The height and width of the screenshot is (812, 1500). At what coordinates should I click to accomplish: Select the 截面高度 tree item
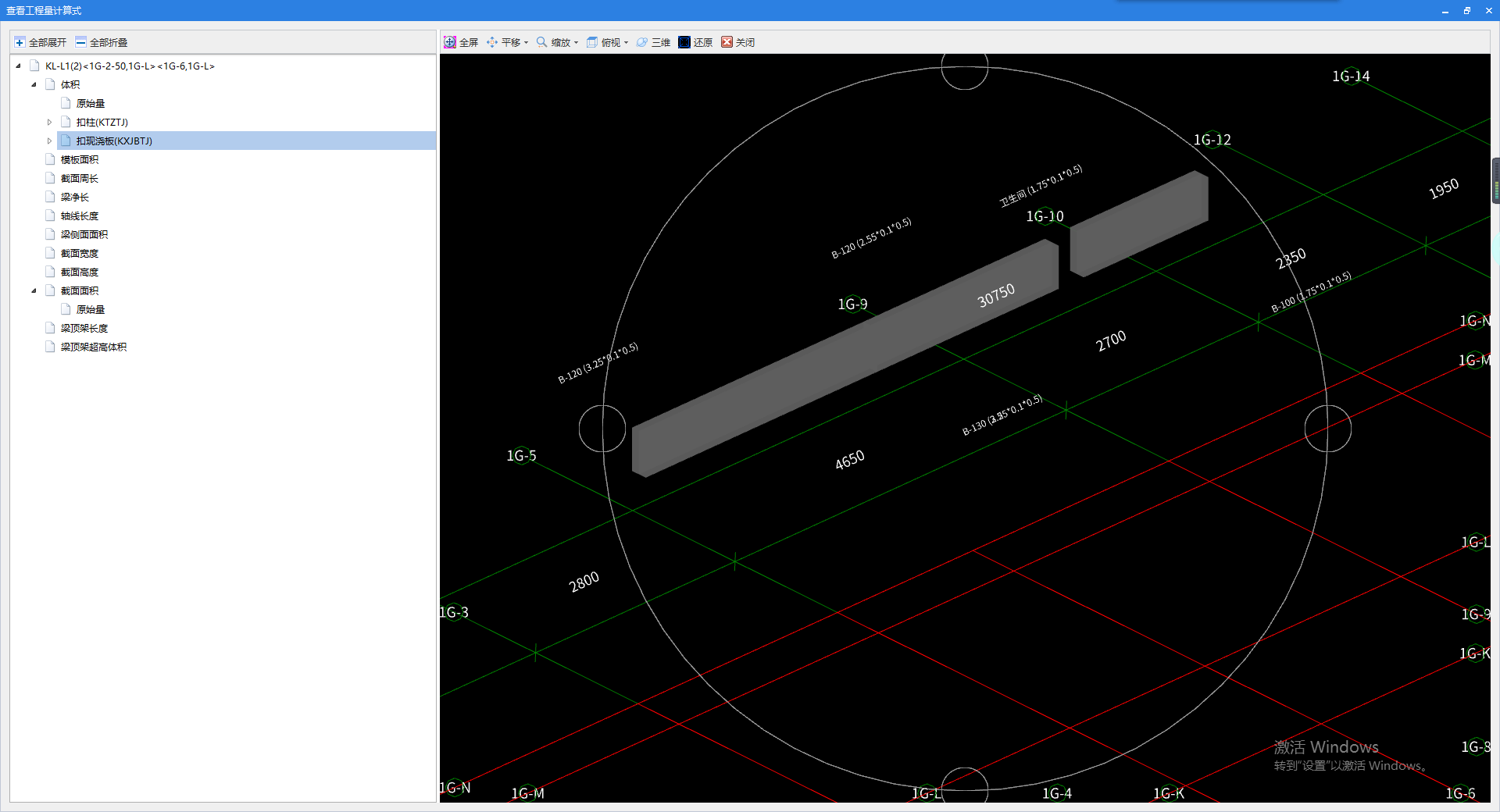[x=80, y=272]
